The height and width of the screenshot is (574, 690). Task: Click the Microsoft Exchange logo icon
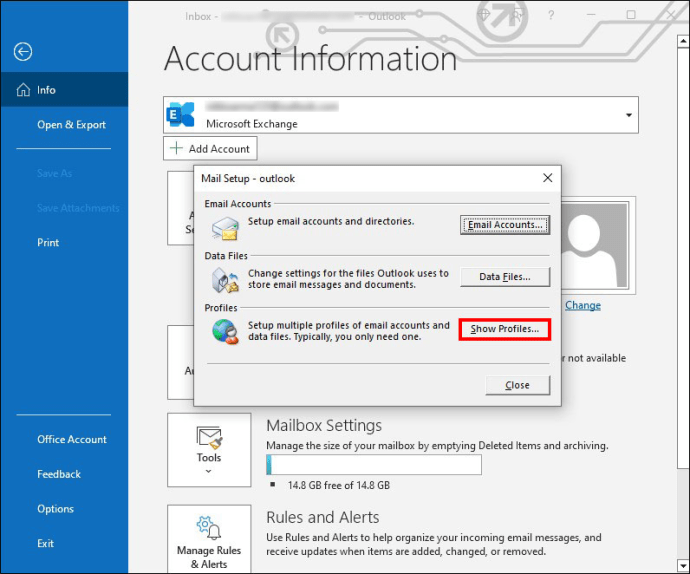(181, 114)
